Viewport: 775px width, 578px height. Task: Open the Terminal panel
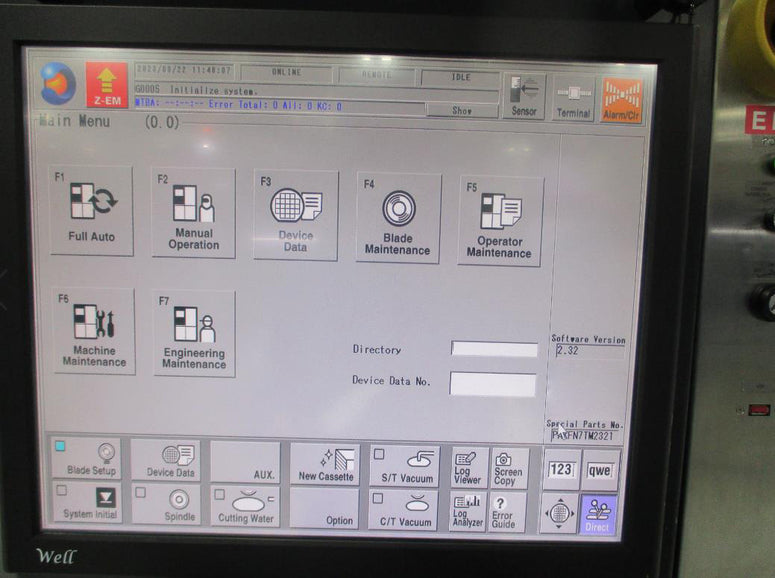pyautogui.click(x=573, y=98)
